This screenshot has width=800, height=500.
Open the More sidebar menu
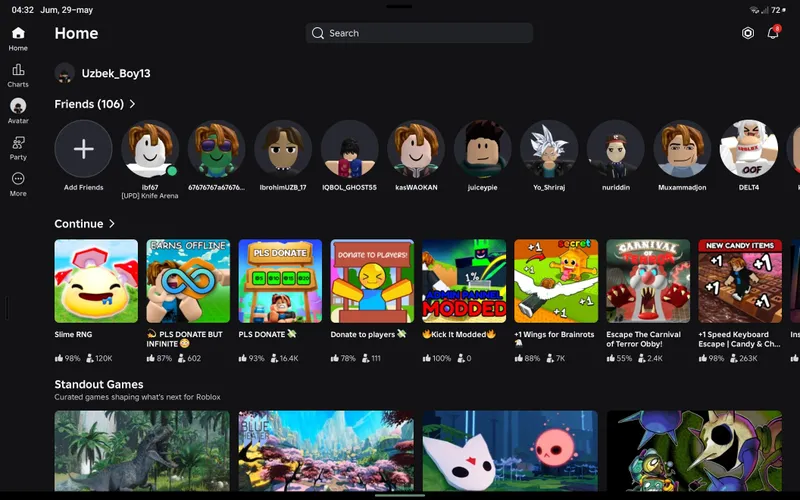(x=18, y=179)
